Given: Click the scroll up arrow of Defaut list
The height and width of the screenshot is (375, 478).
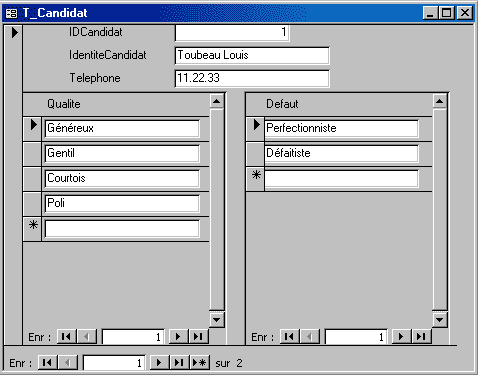Looking at the screenshot, I should point(440,101).
